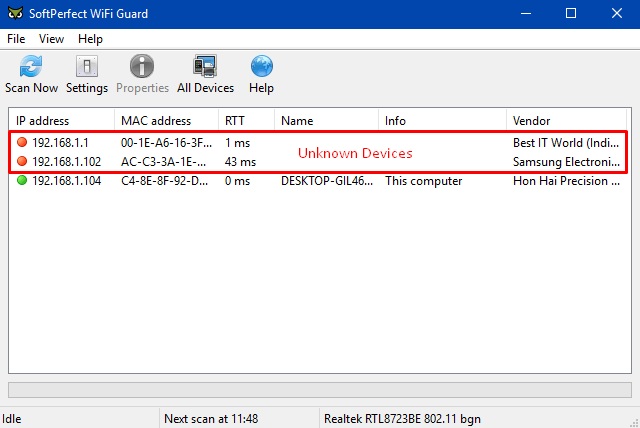Screen dimensions: 640x428
Task: Click the scan progress bar
Action: 320,390
